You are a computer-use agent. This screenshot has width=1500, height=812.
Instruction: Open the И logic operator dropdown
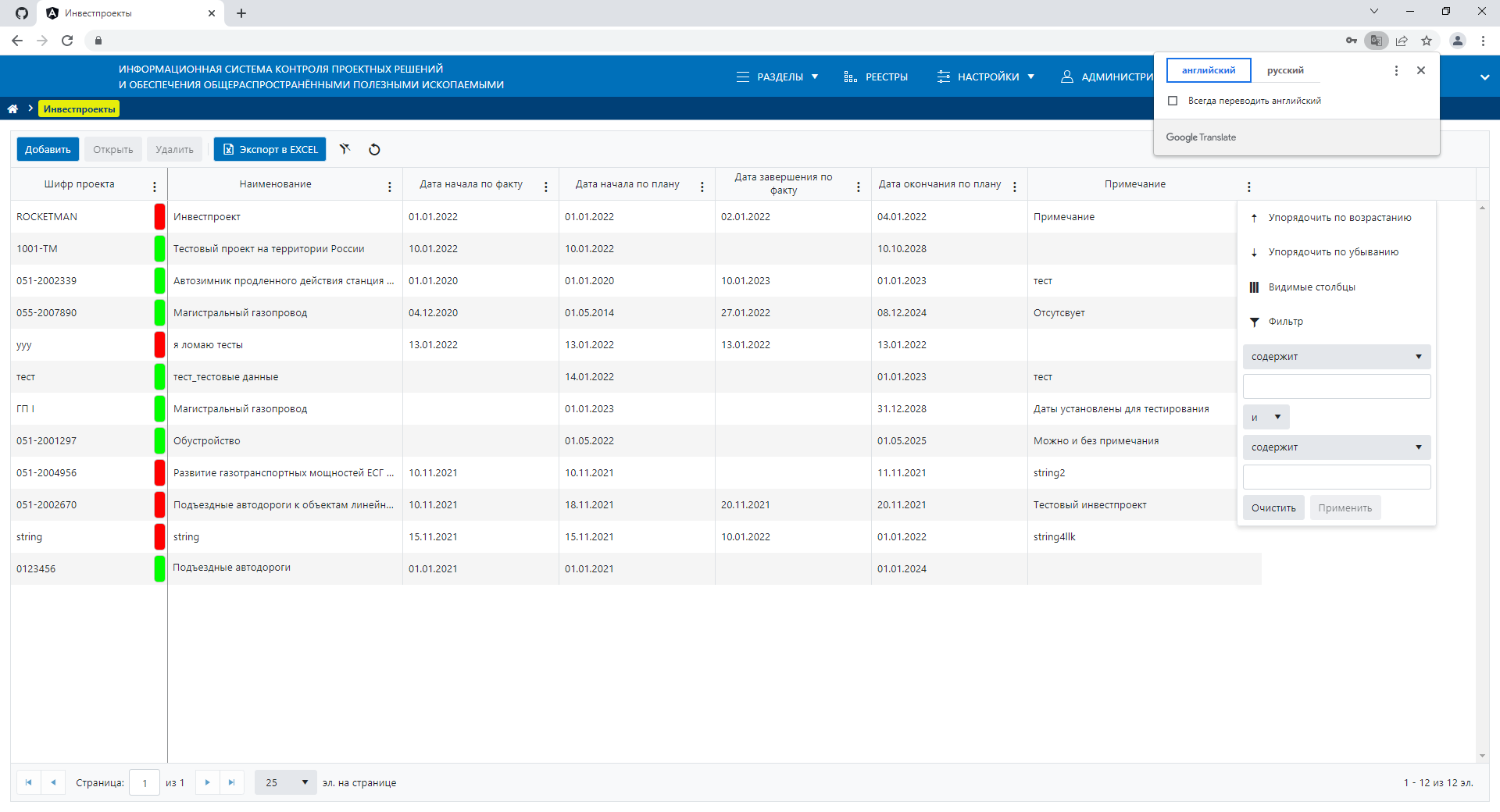pos(1266,417)
